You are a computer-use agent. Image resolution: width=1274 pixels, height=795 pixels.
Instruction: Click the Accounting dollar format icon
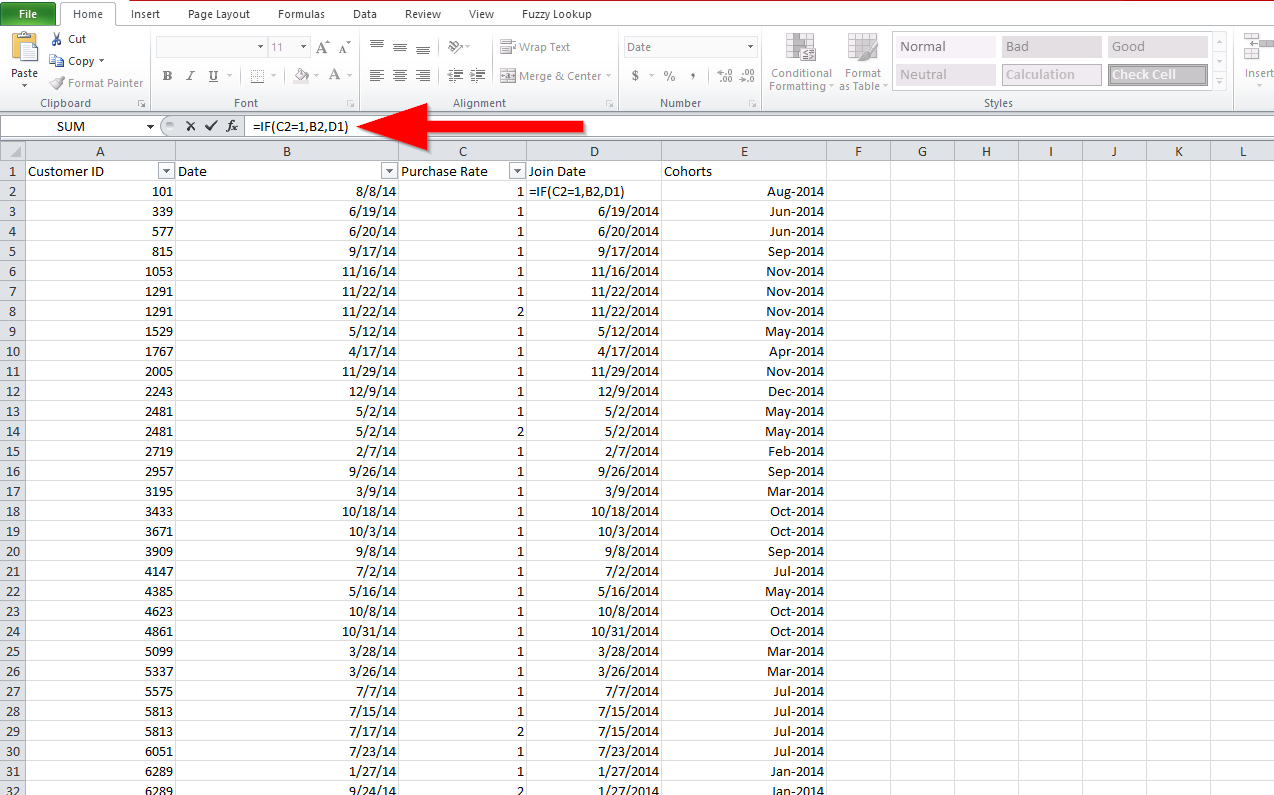pos(635,76)
